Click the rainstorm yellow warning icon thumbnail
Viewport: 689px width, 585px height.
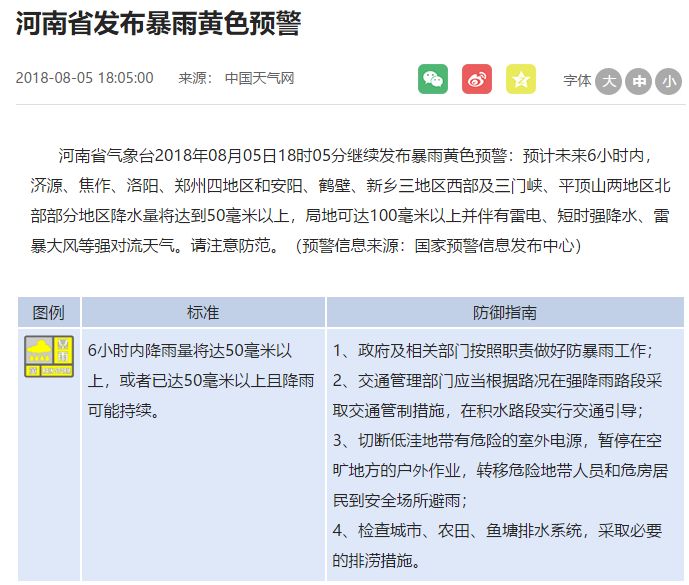pos(49,356)
